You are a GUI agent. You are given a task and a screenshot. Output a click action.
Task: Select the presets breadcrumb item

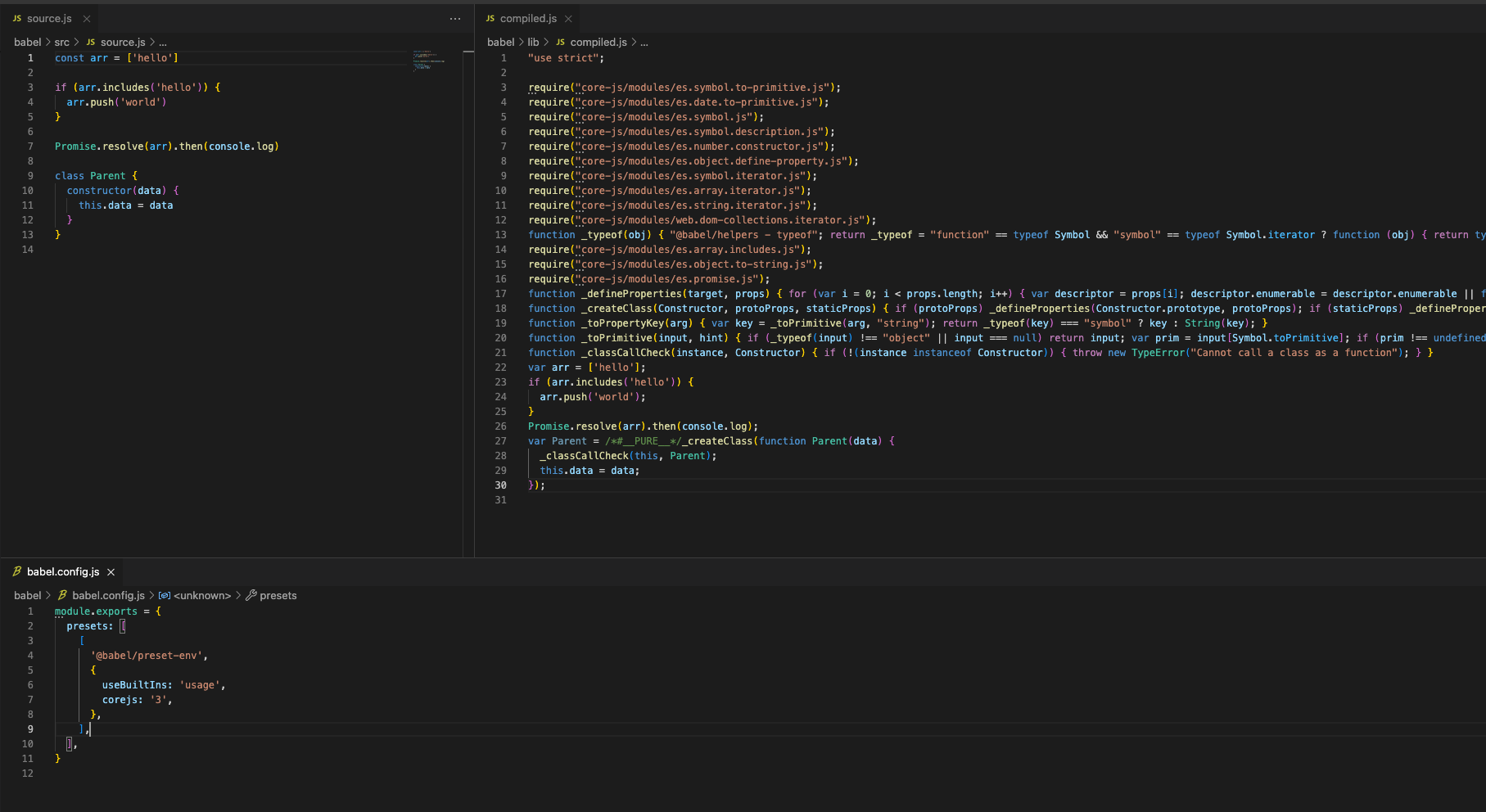pyautogui.click(x=278, y=595)
